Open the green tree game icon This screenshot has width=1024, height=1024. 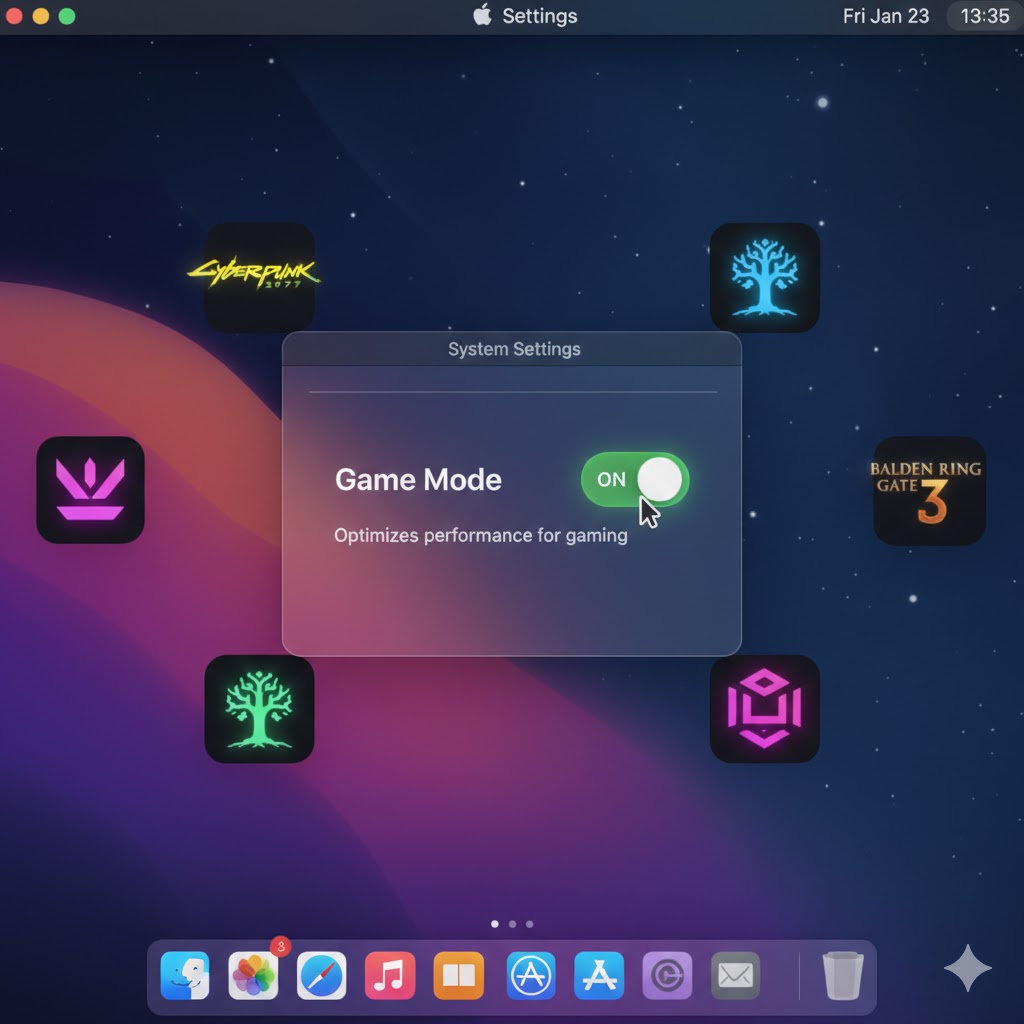pyautogui.click(x=259, y=710)
